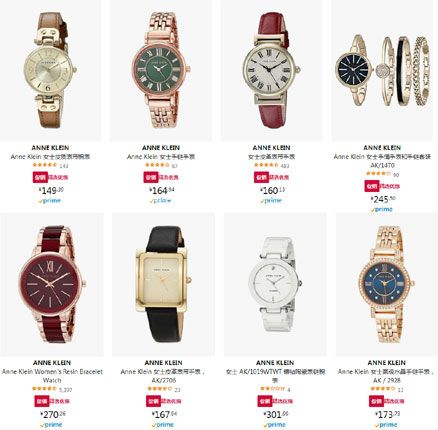View the watch and bangle set image

(382, 70)
